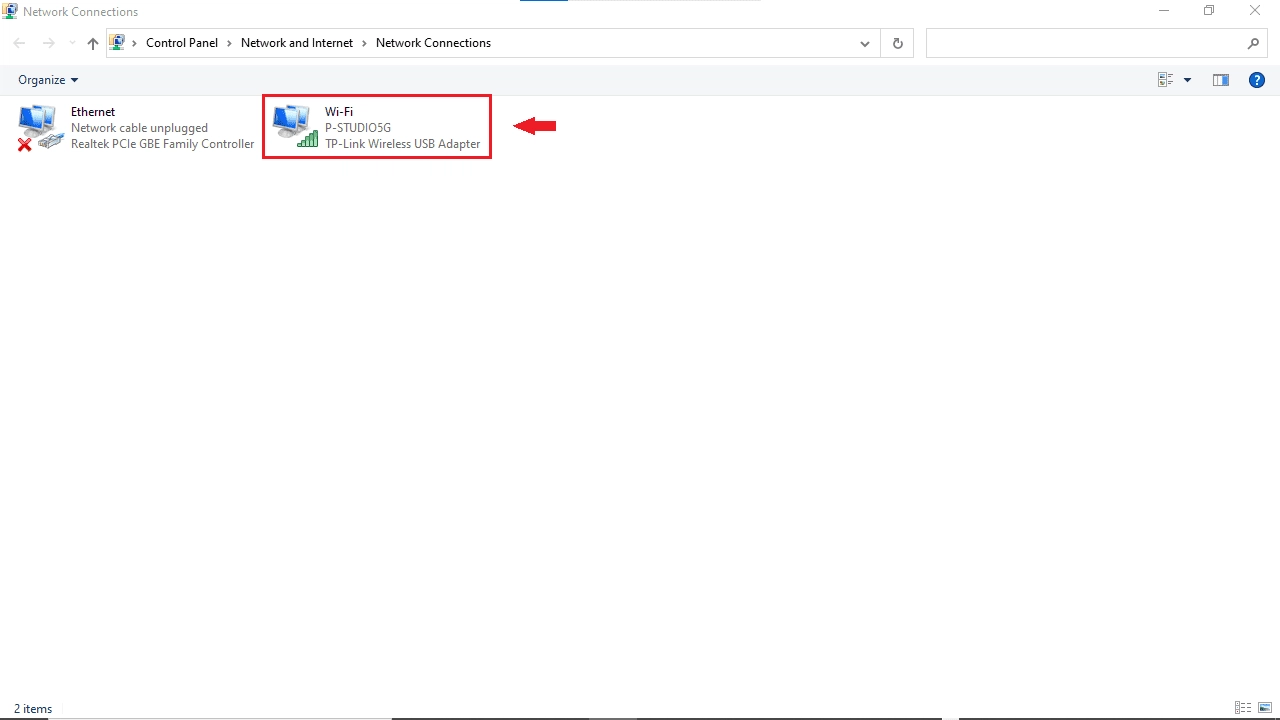The height and width of the screenshot is (720, 1280).
Task: Open the Organize dropdown menu
Action: [47, 80]
